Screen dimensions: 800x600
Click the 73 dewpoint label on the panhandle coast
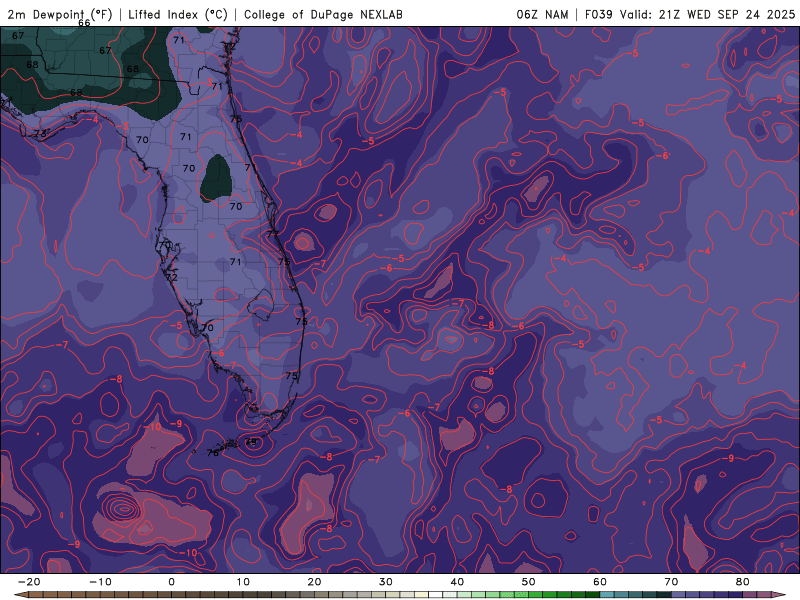click(40, 134)
